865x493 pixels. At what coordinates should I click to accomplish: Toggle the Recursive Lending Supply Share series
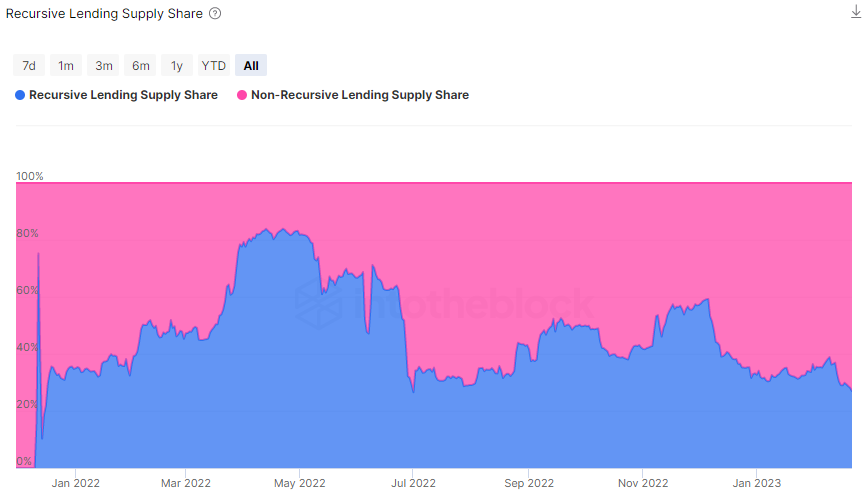click(123, 95)
